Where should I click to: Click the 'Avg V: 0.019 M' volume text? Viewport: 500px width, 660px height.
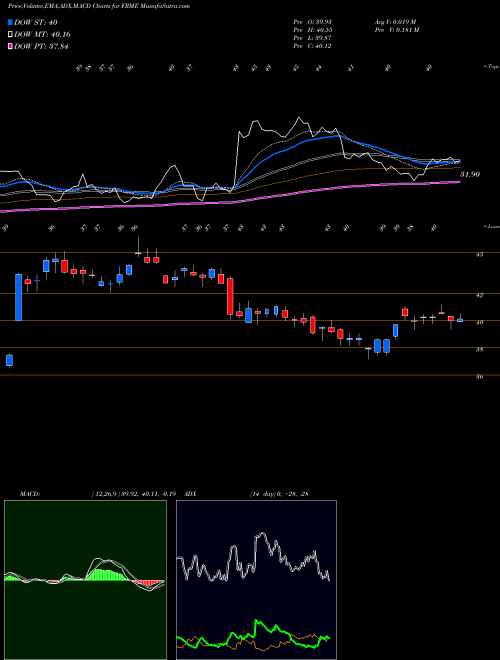click(397, 22)
